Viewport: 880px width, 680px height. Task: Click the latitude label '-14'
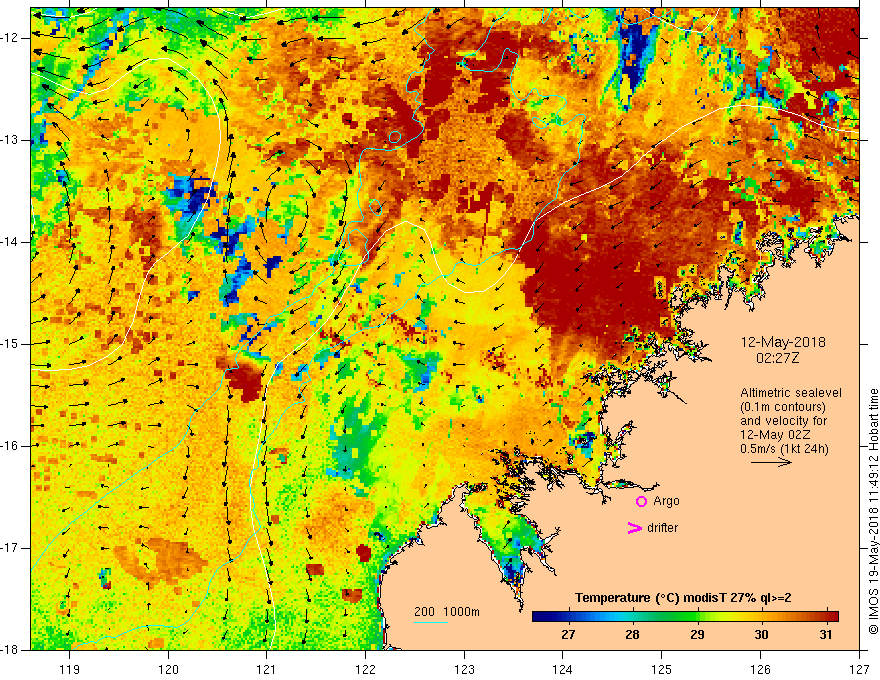click(10, 242)
